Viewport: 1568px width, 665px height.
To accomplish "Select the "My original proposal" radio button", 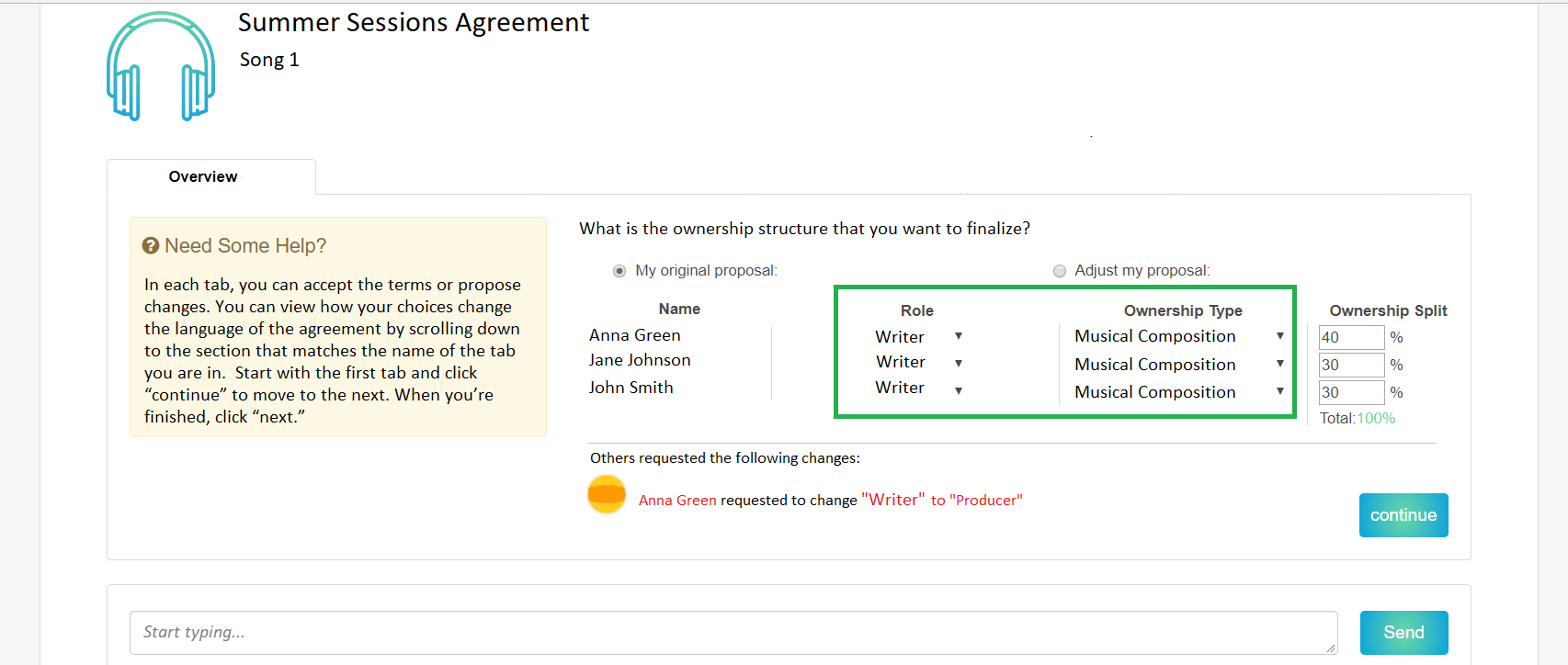I will click(x=619, y=271).
